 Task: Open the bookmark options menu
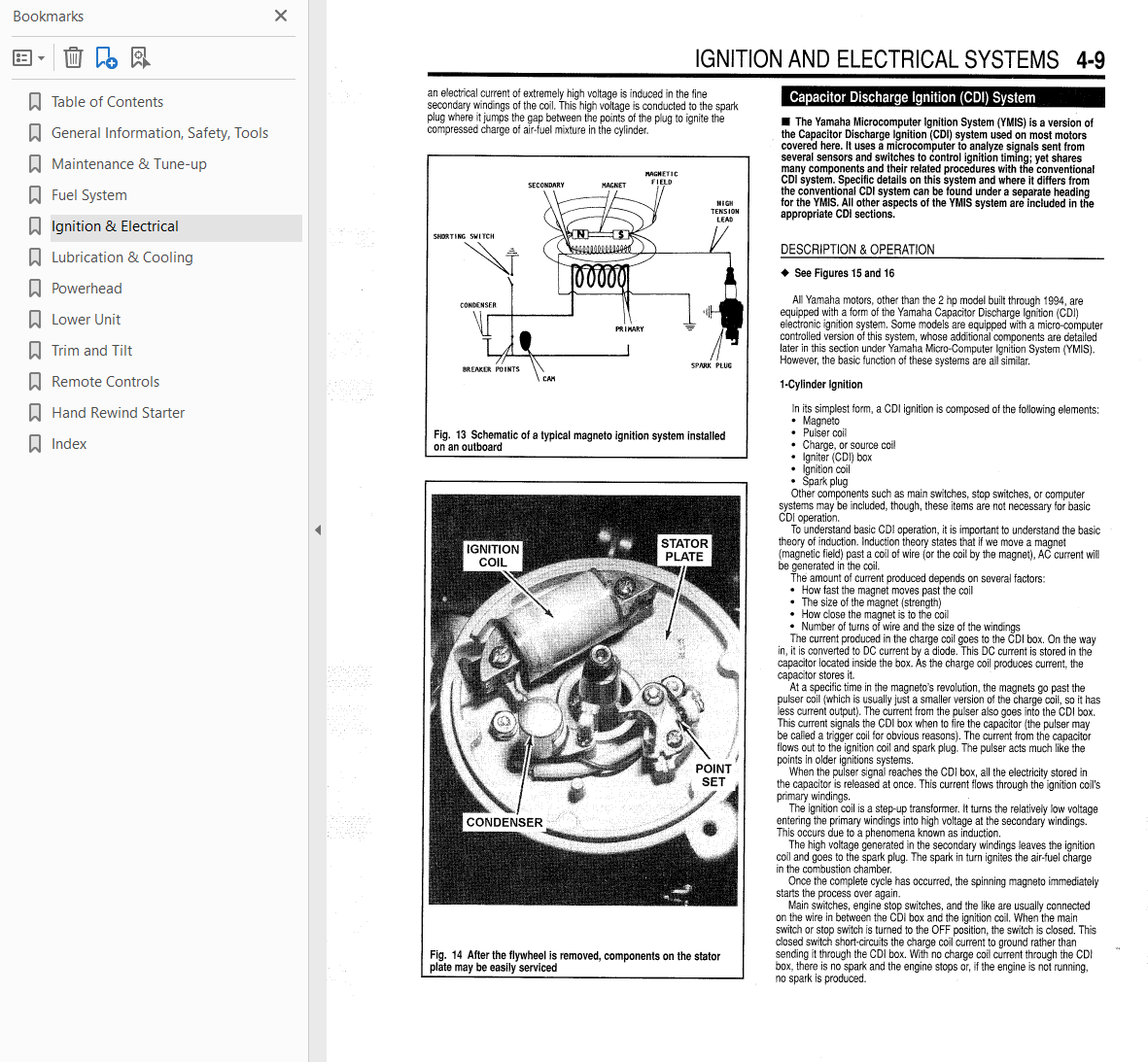pyautogui.click(x=29, y=58)
